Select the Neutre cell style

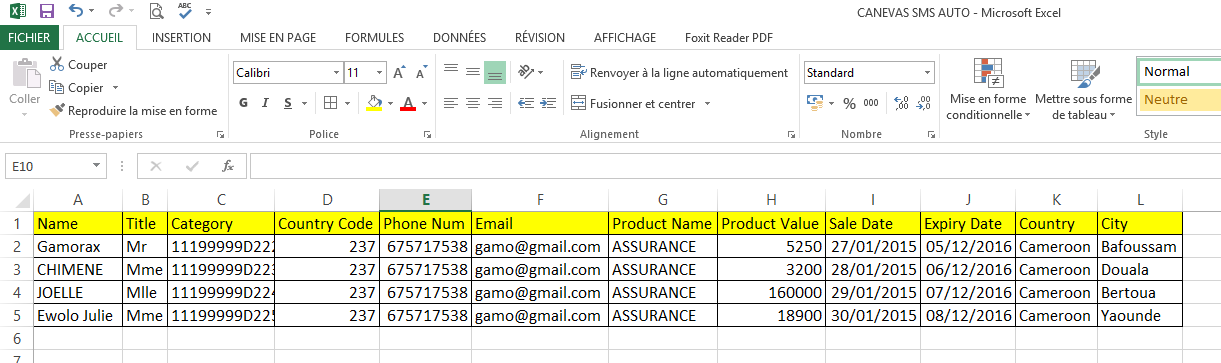pos(1180,99)
